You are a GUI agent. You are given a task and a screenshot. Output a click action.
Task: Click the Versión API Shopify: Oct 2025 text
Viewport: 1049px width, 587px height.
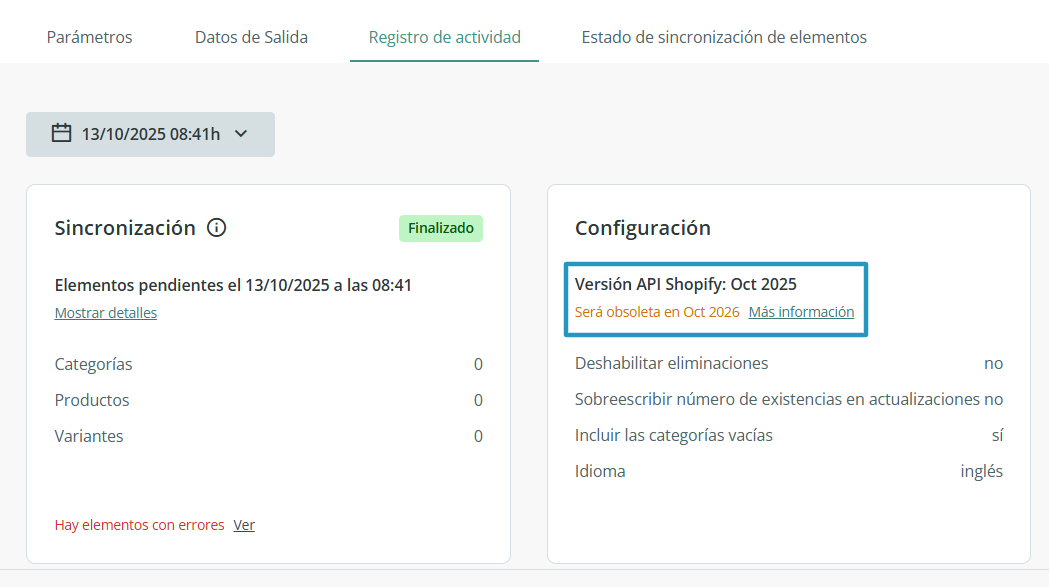685,284
